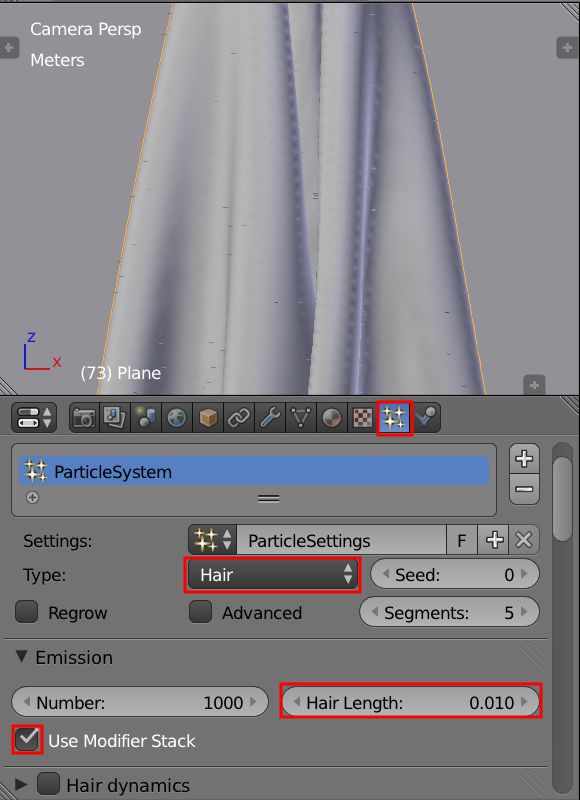
Task: Open the Texture checkerboard tab
Action: [363, 418]
